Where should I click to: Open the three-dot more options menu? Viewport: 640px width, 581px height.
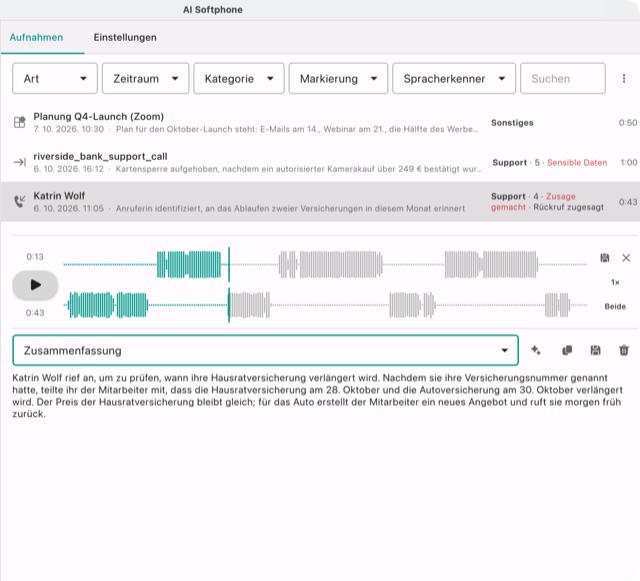(x=624, y=78)
